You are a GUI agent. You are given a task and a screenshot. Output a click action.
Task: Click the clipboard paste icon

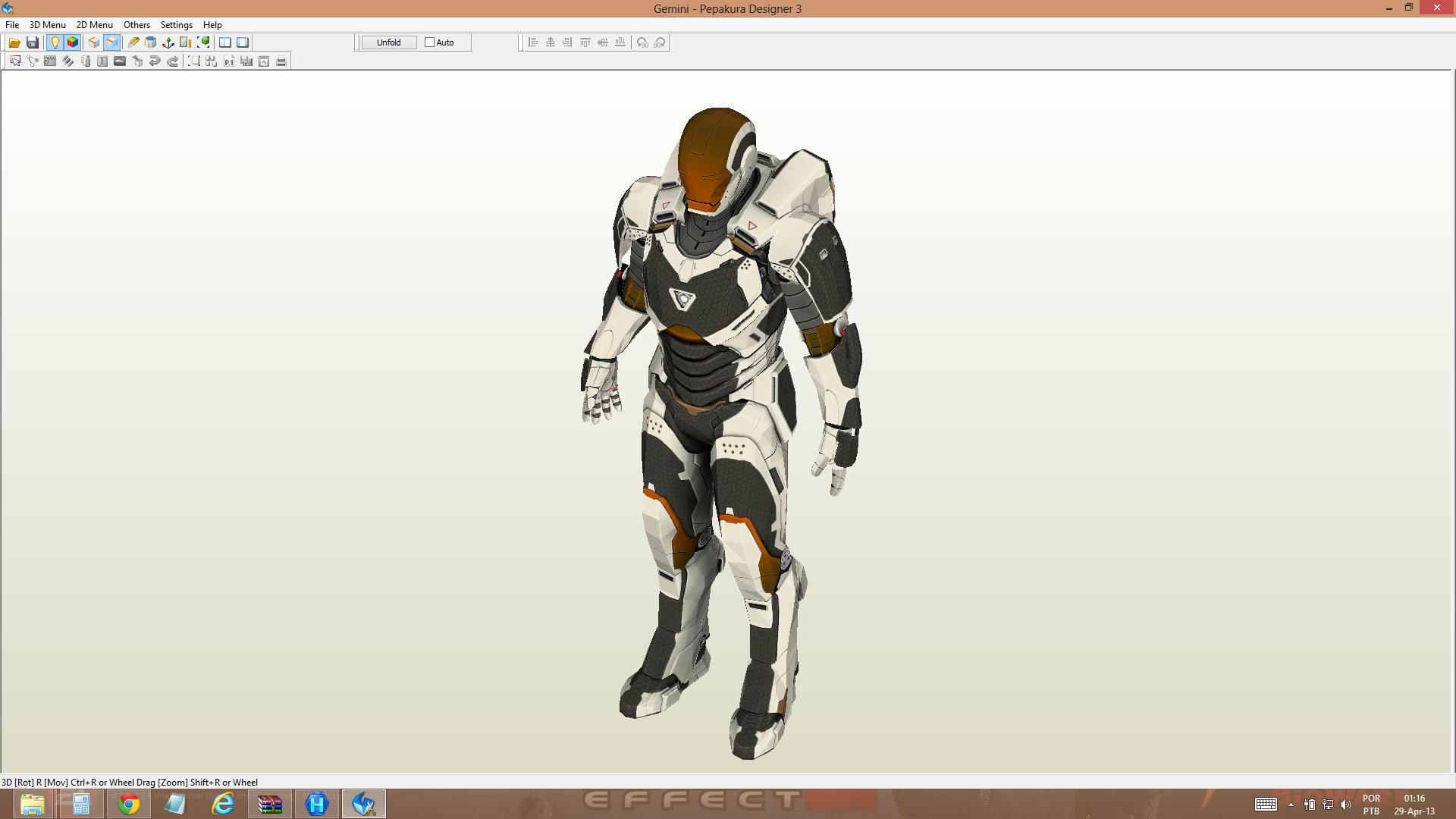(x=264, y=61)
